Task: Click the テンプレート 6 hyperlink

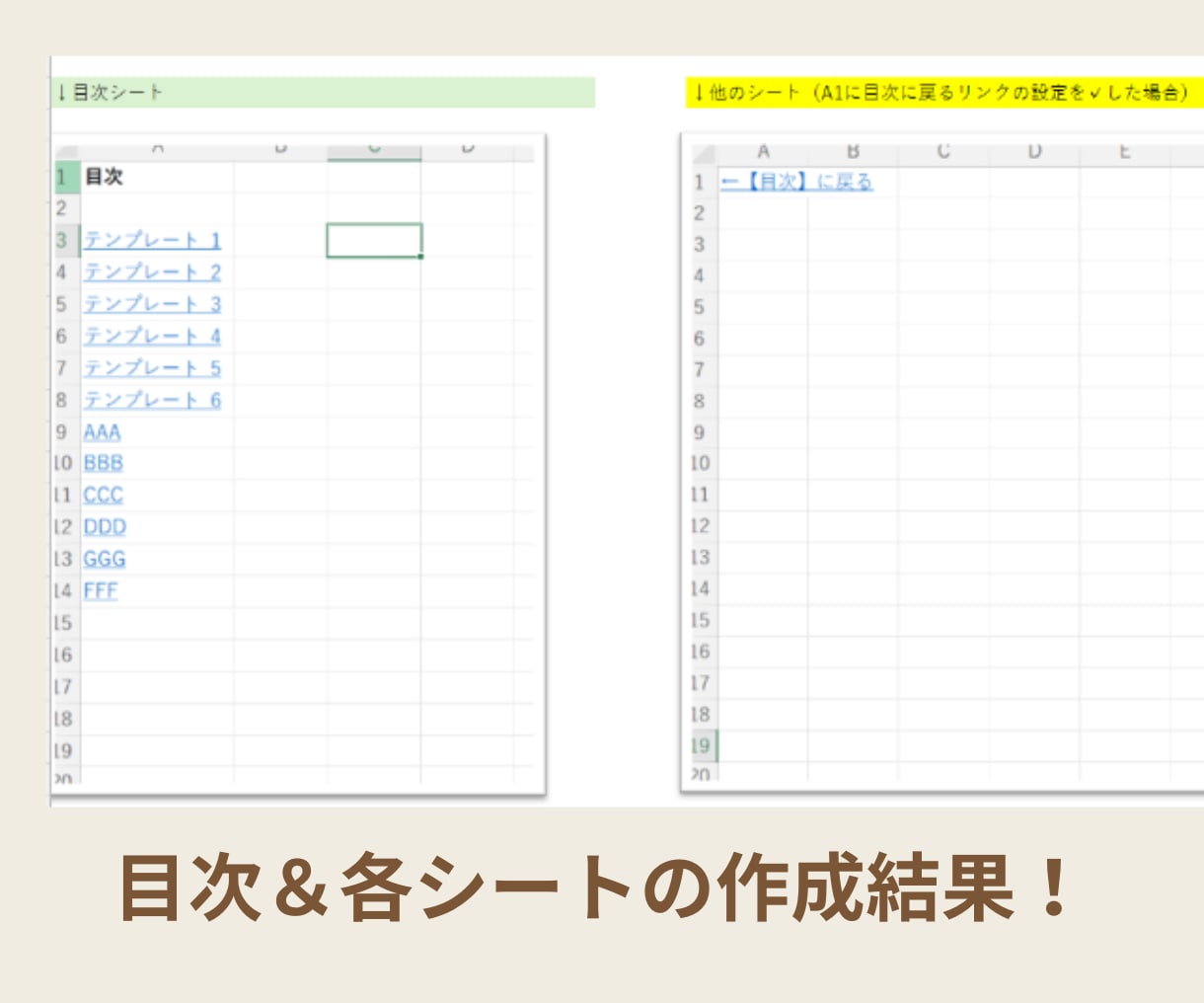Action: pos(152,400)
